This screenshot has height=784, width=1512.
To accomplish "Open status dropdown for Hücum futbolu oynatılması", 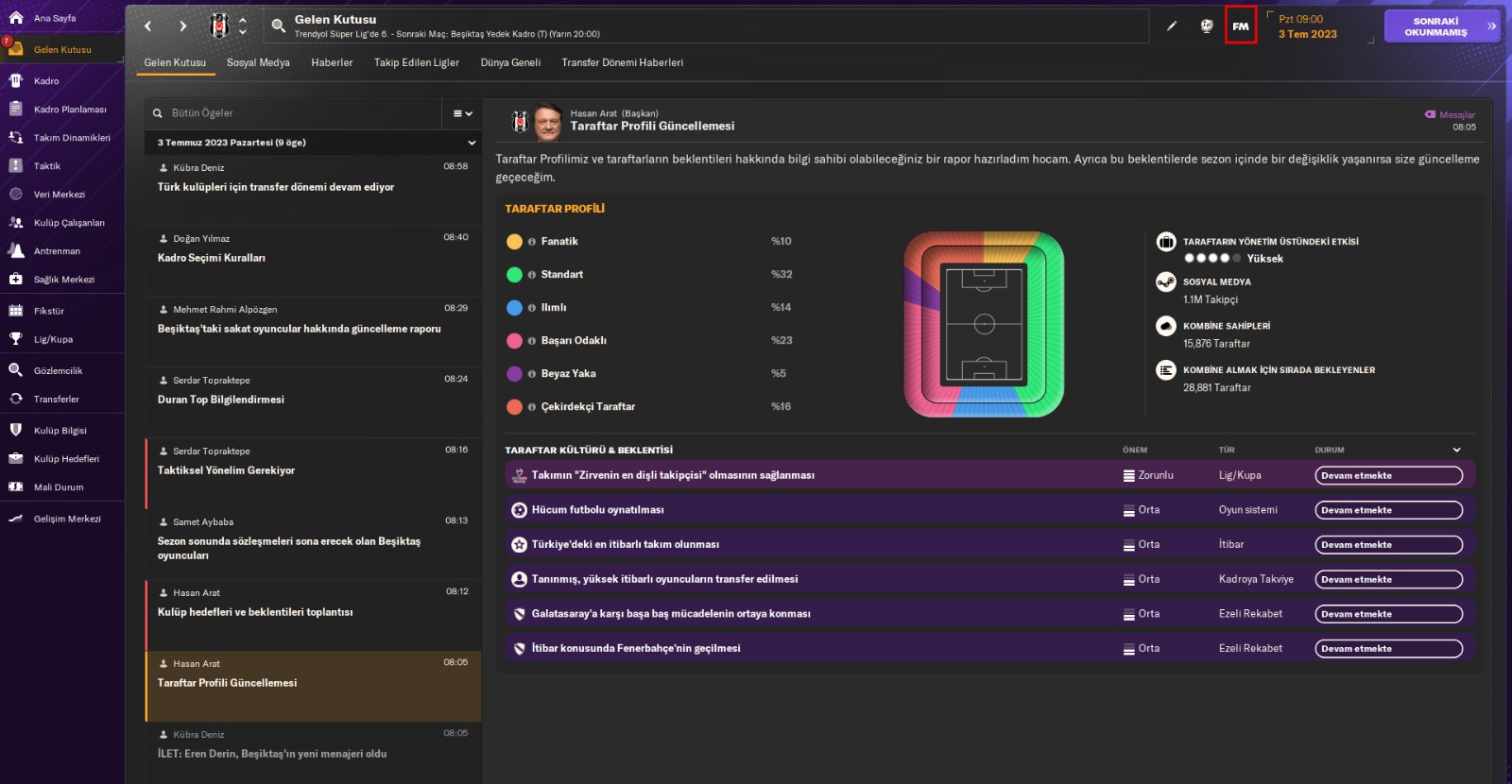I will [x=1388, y=510].
